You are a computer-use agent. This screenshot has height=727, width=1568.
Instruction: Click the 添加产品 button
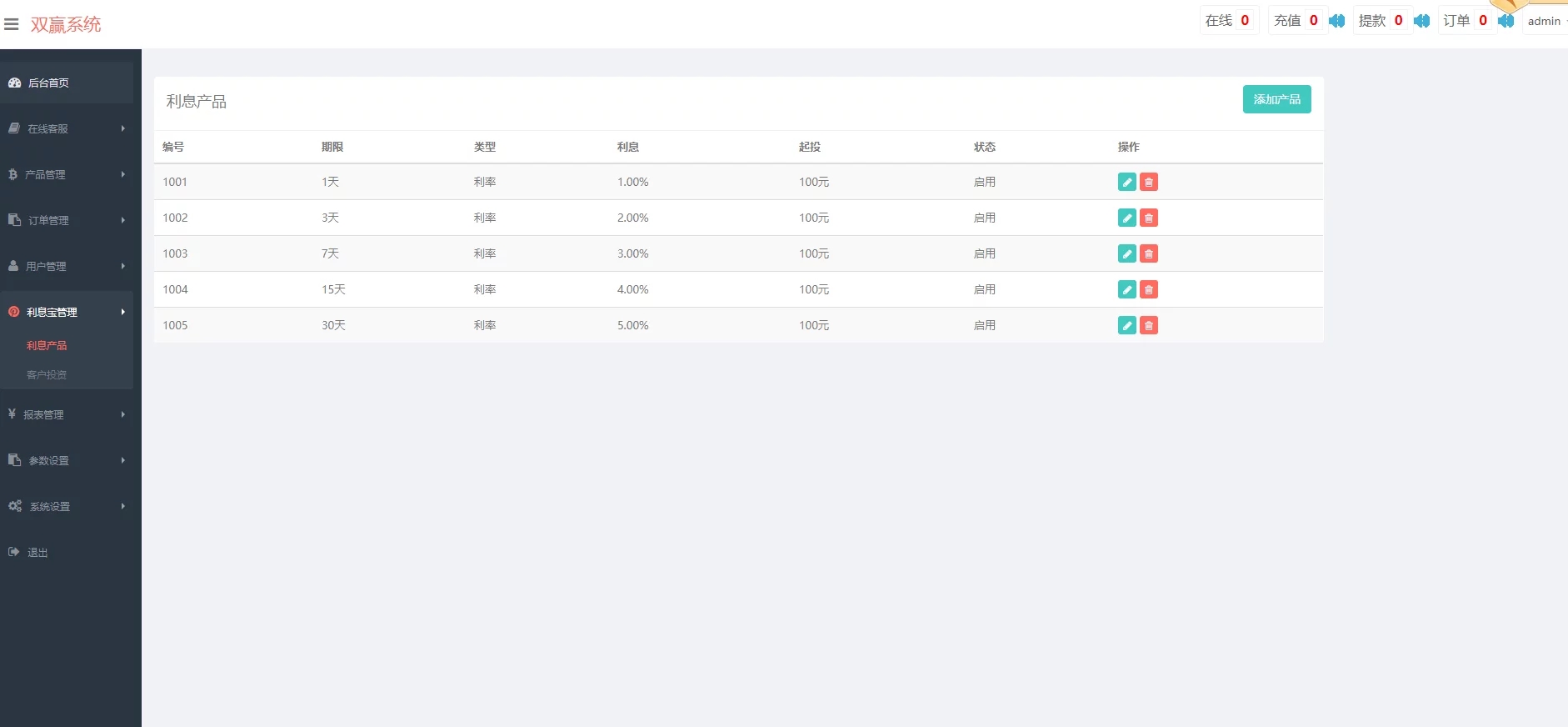1276,99
